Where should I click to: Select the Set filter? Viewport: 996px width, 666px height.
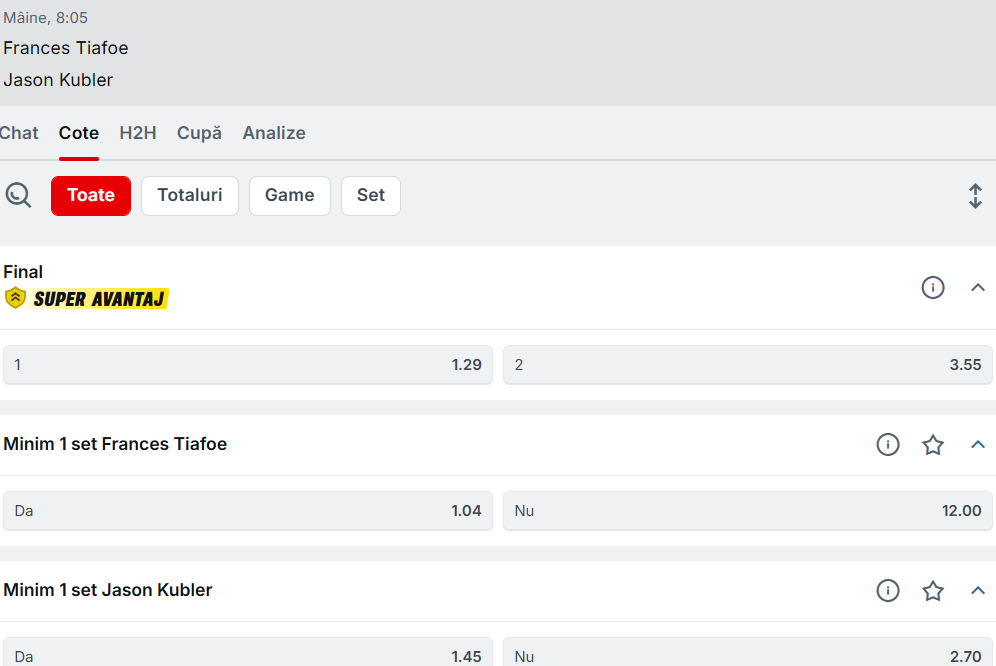371,196
